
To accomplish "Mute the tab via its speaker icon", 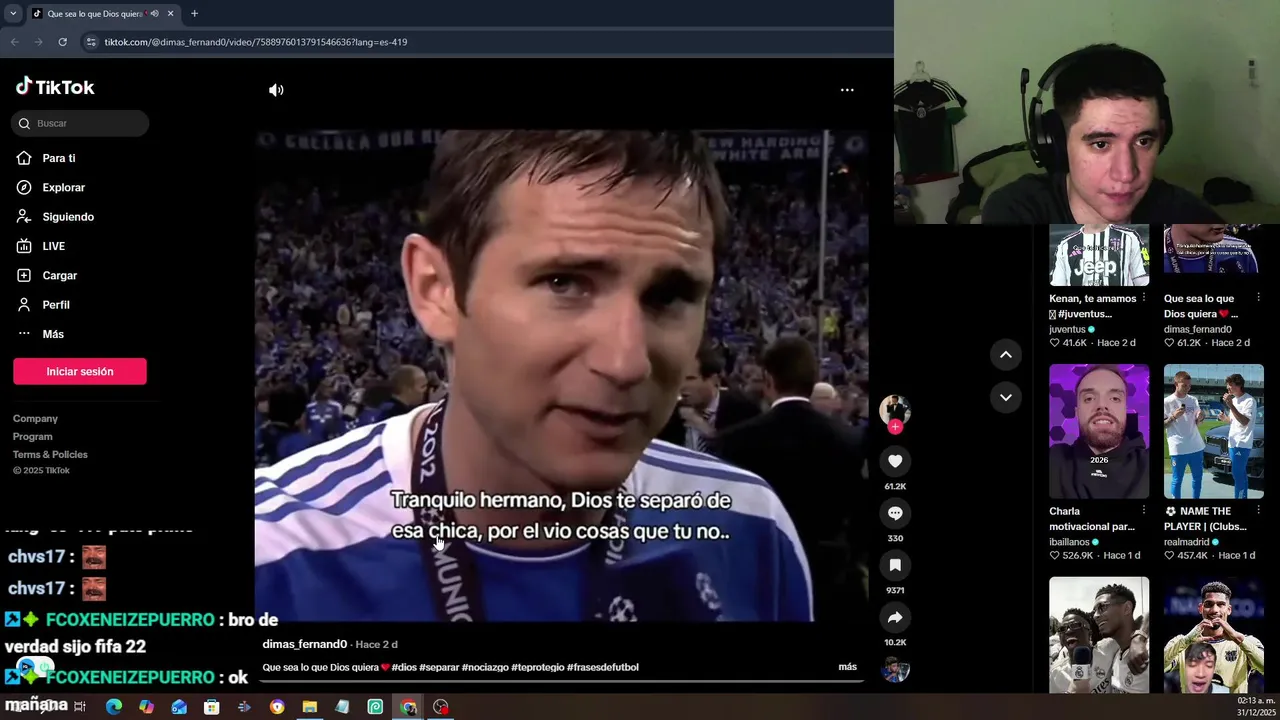I will click(154, 13).
